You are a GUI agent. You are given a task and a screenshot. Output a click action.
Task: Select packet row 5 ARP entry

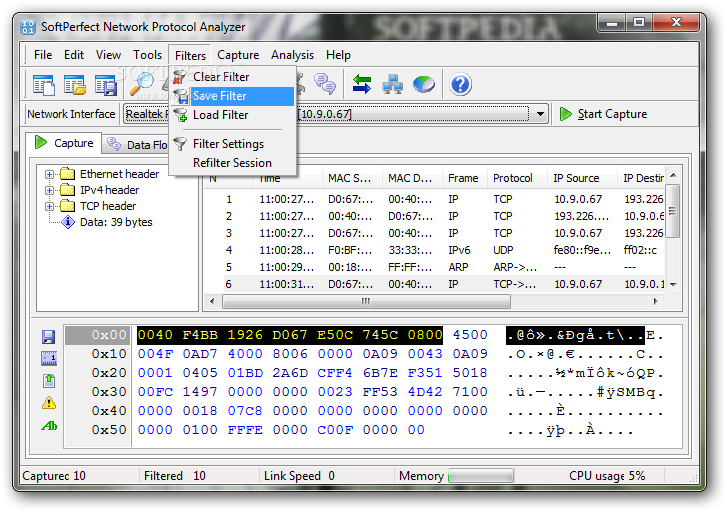(x=436, y=267)
